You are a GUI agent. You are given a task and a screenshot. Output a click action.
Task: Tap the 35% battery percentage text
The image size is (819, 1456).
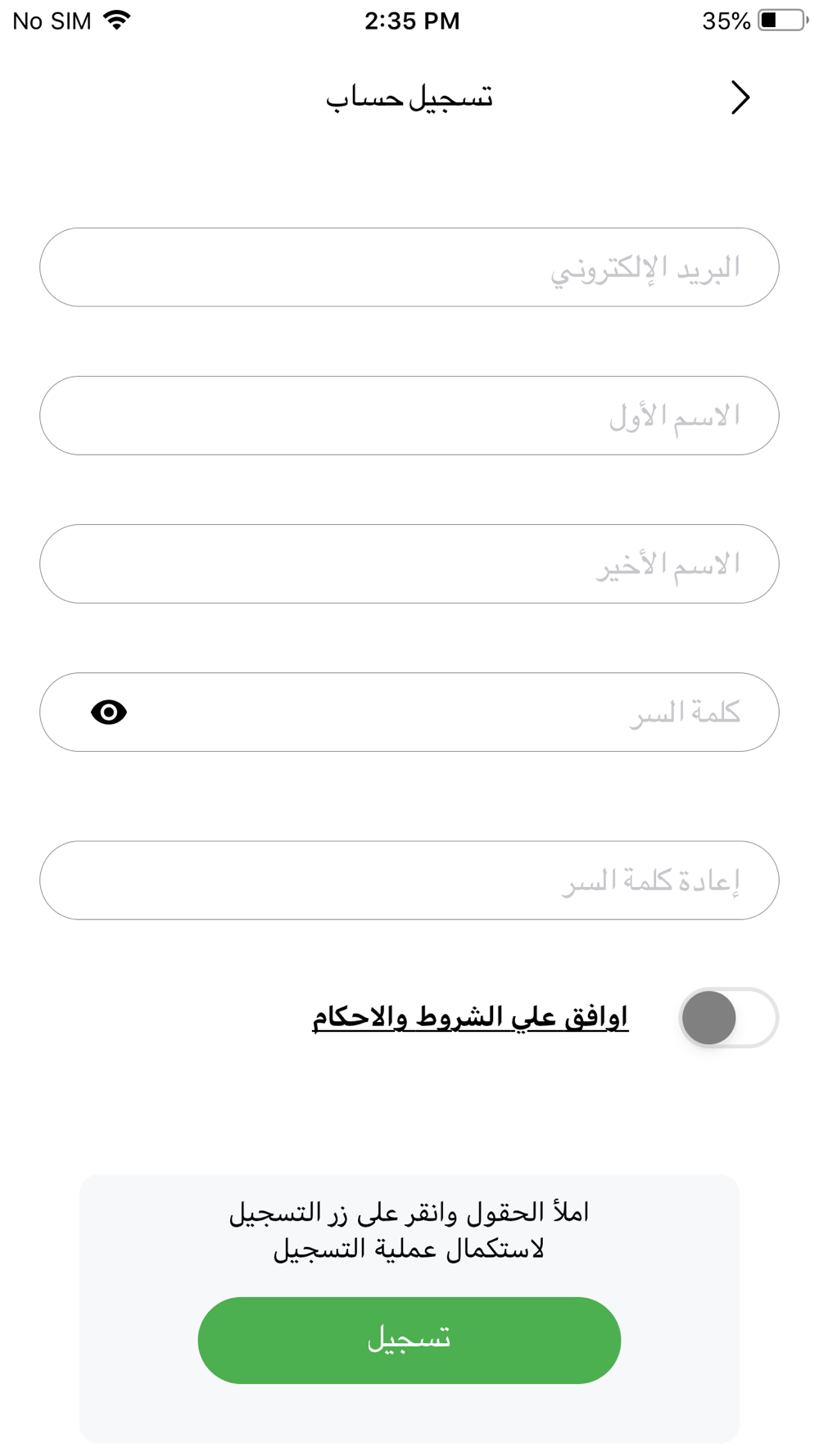726,20
